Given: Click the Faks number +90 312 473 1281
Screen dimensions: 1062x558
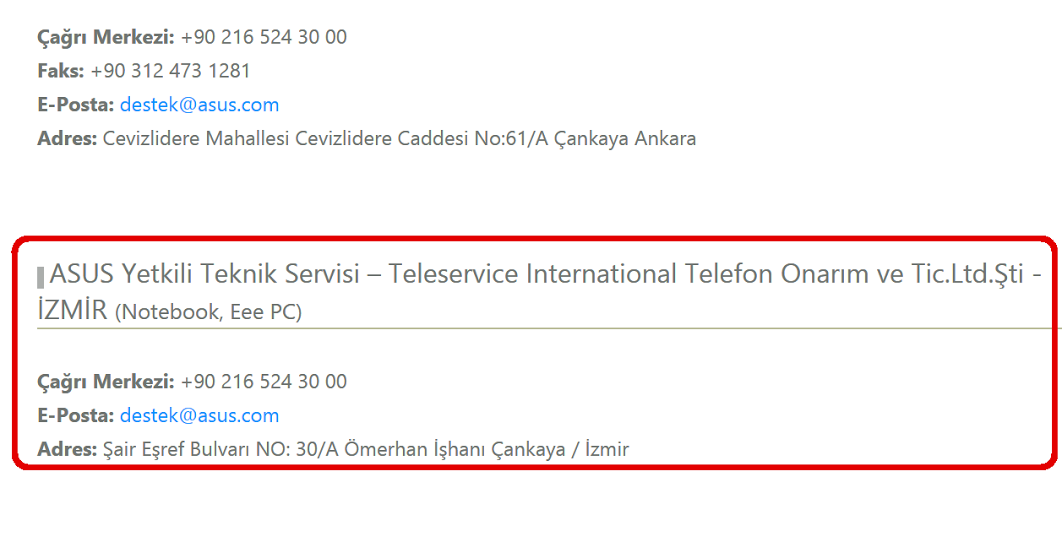Looking at the screenshot, I should coord(171,71).
